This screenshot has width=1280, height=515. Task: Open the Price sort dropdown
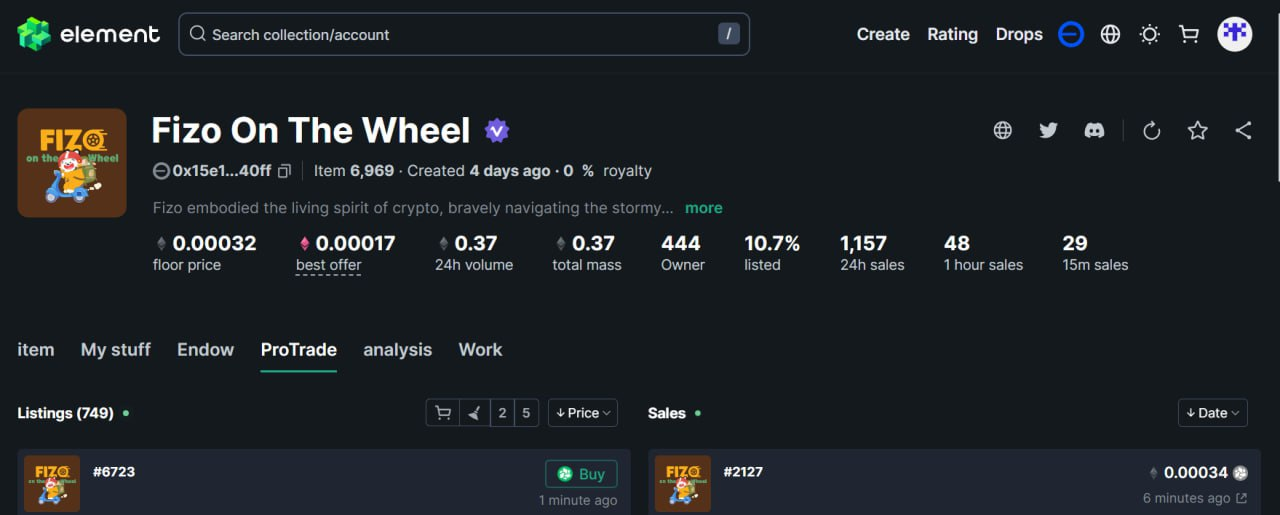coord(583,413)
